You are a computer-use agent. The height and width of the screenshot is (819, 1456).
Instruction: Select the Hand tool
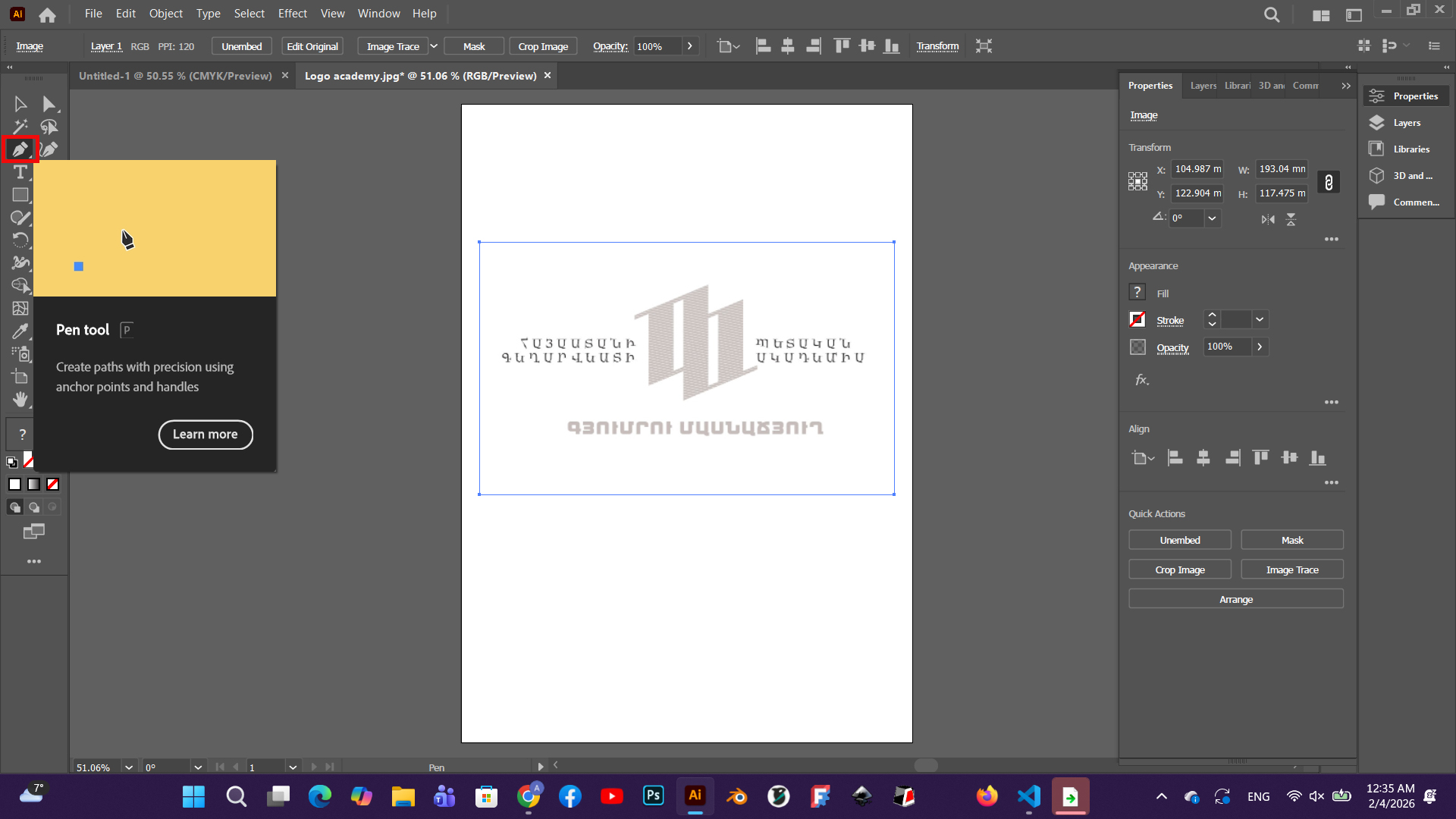pos(20,400)
